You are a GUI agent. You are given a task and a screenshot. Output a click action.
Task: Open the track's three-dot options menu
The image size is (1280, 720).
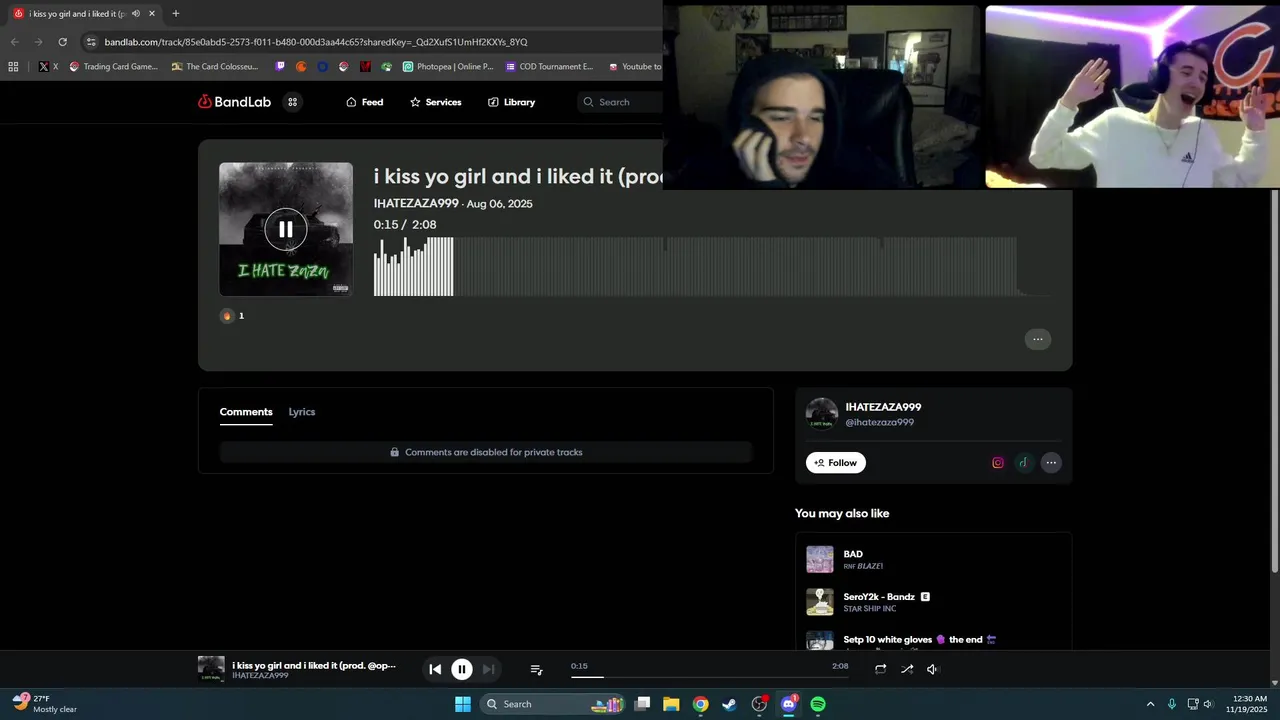[x=1038, y=339]
